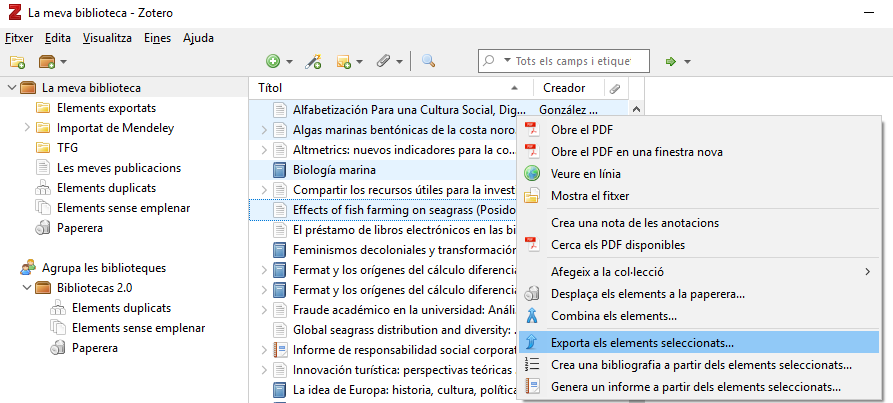
Task: Select El préstamo de libros electrónicos row
Action: click(x=384, y=229)
